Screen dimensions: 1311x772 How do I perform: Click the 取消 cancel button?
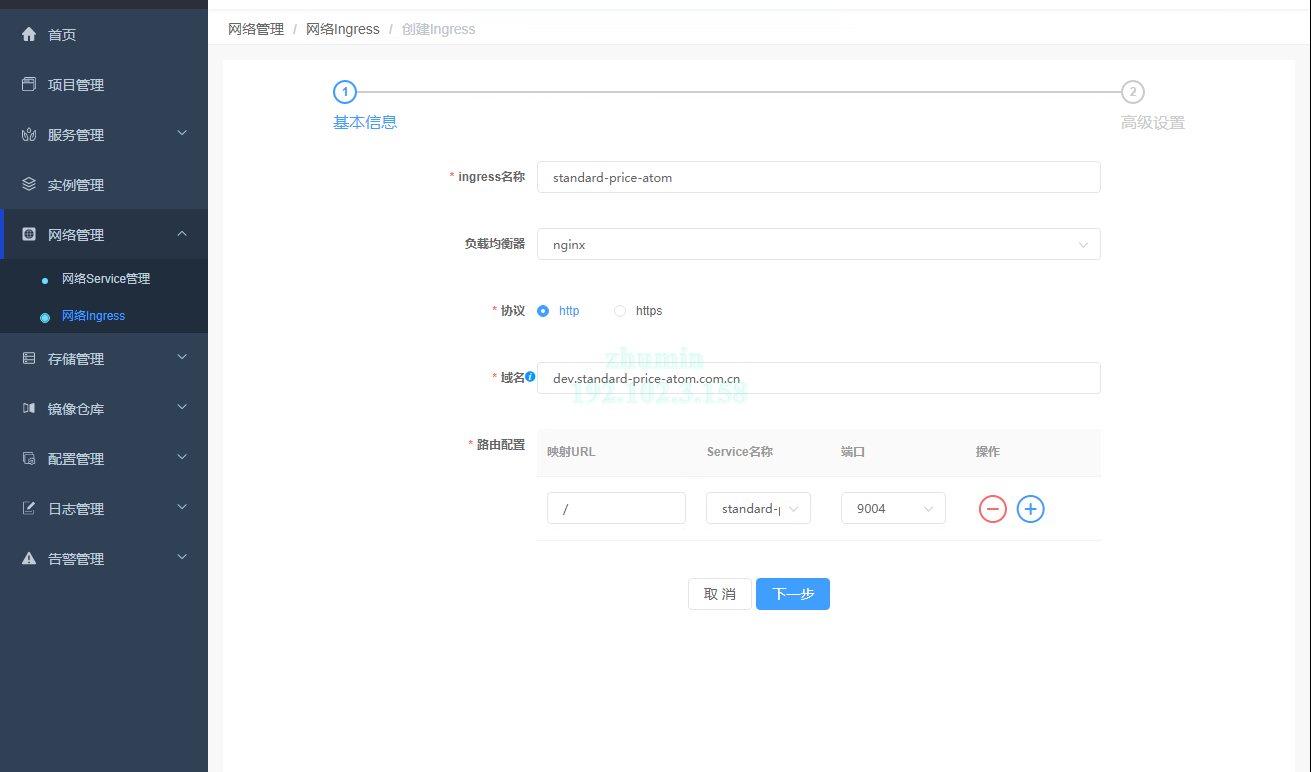point(720,594)
